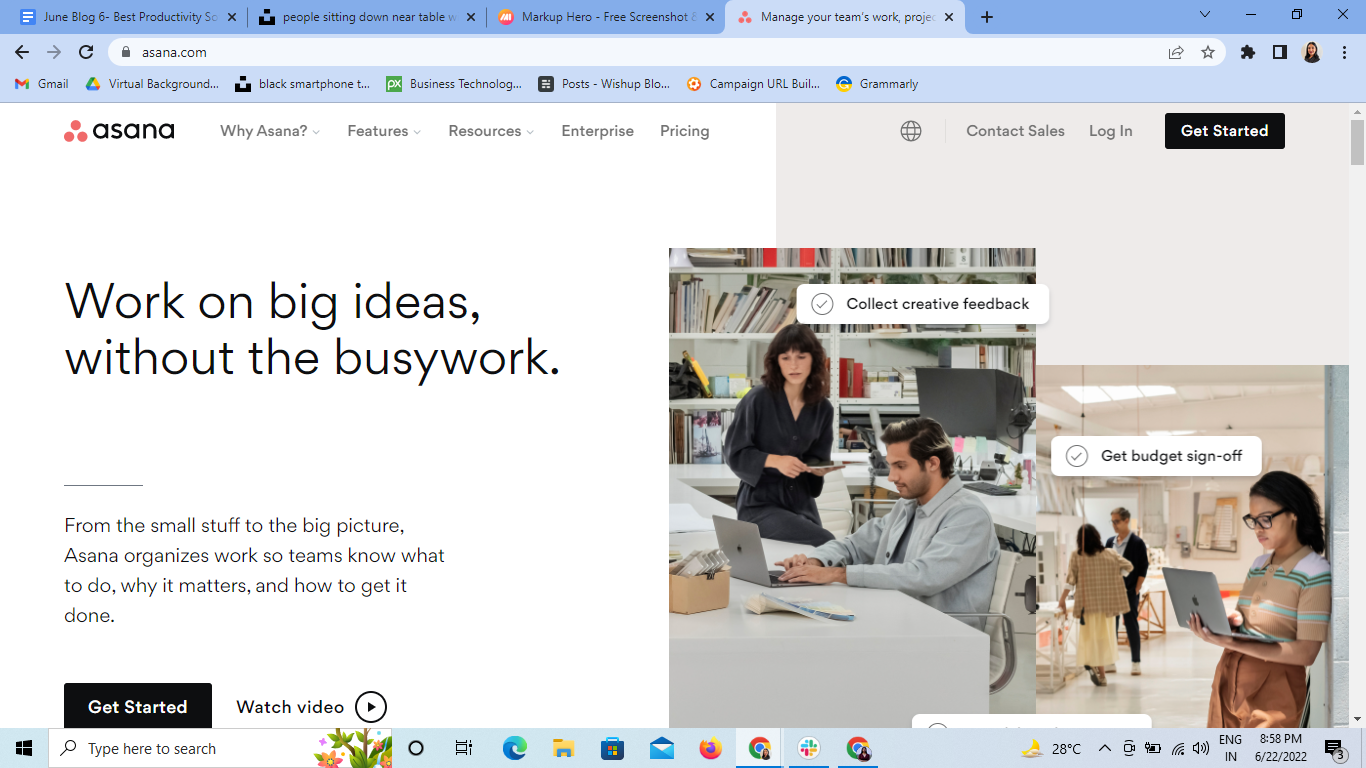Image resolution: width=1366 pixels, height=768 pixels.
Task: Open the Chrome profile avatar
Action: click(x=1312, y=52)
